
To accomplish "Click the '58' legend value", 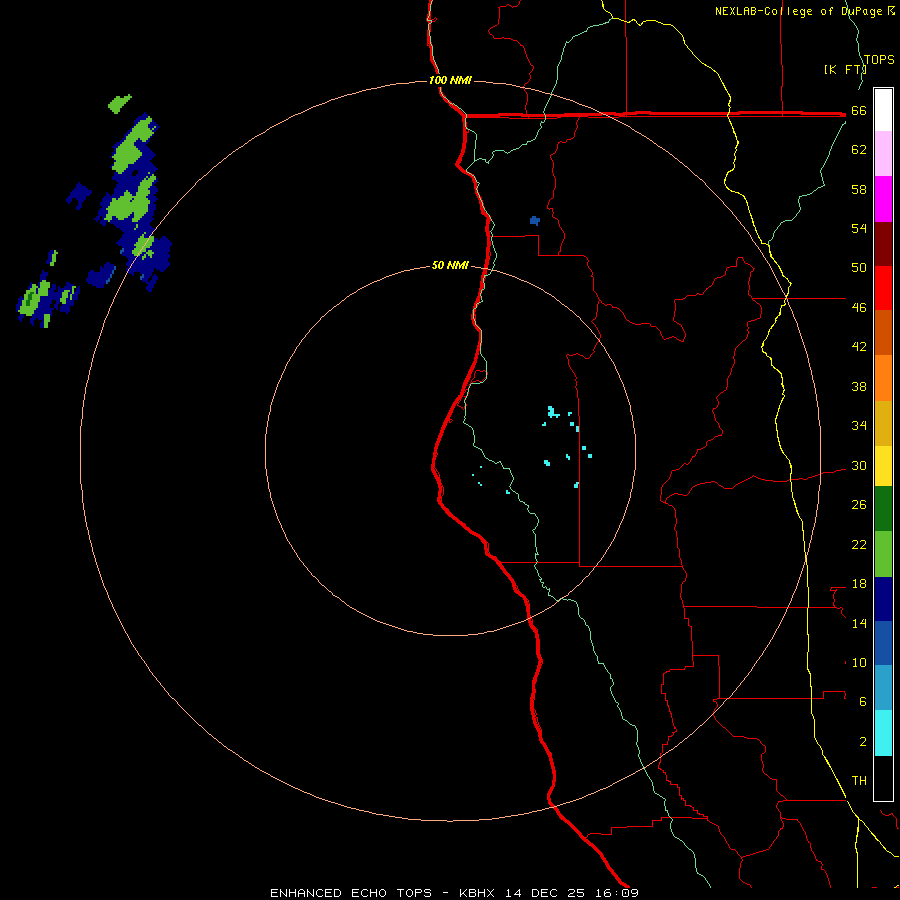I will (x=859, y=189).
